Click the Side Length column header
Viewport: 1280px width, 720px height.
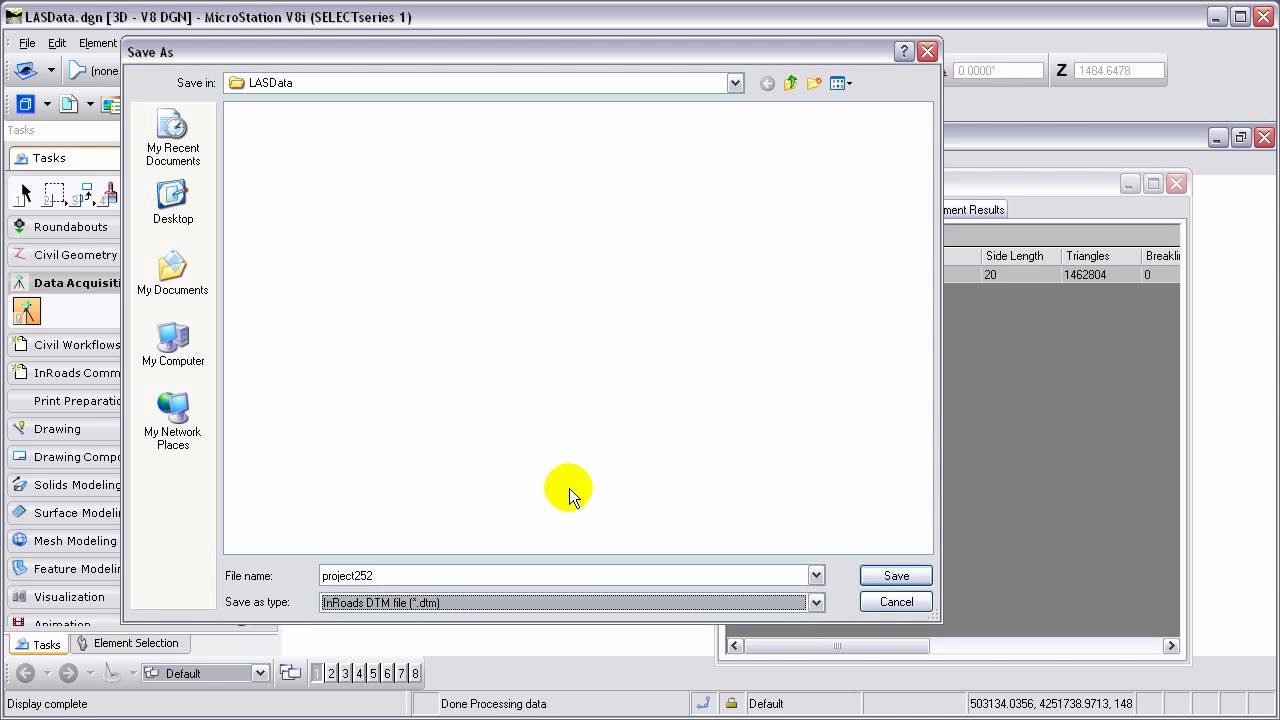coord(1021,256)
